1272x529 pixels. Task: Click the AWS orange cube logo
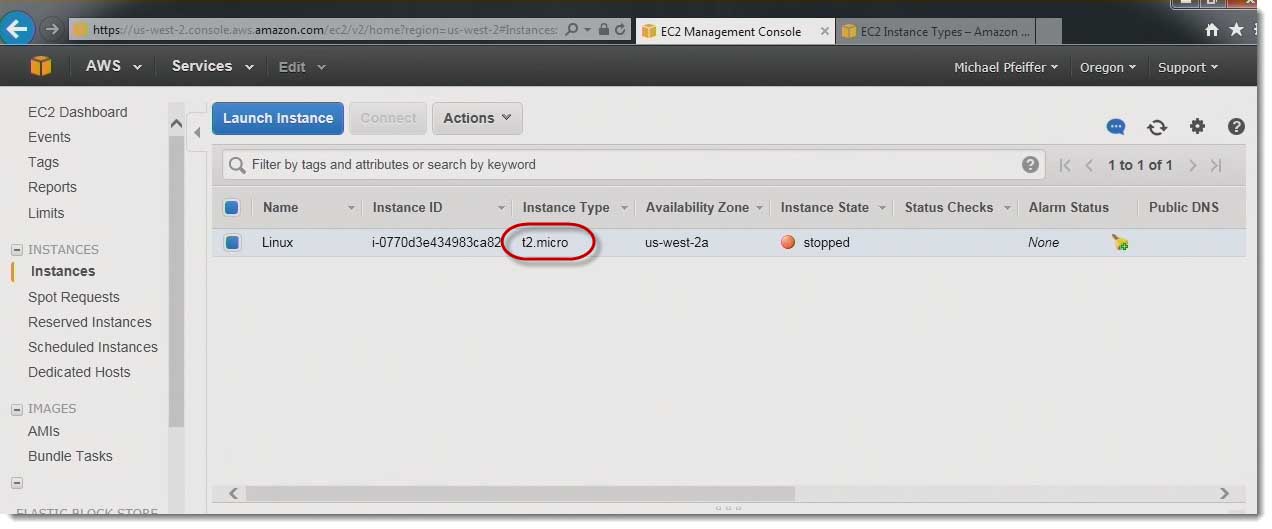point(40,66)
